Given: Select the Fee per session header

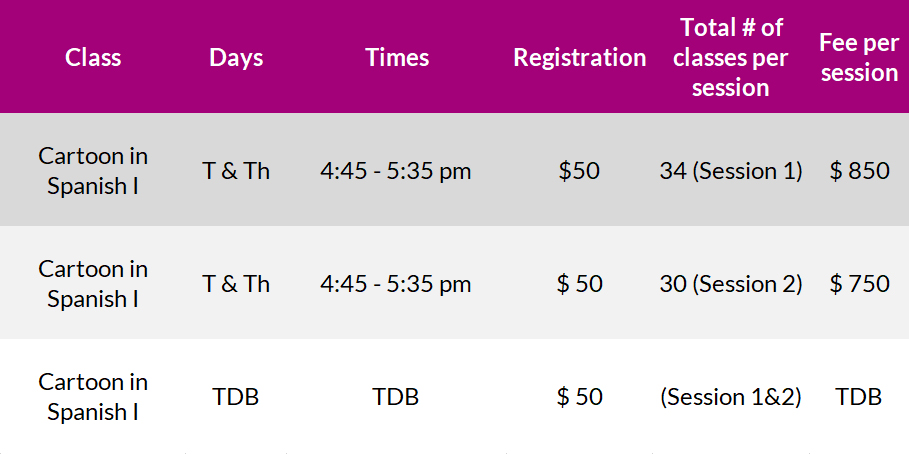Looking at the screenshot, I should coord(859,57).
